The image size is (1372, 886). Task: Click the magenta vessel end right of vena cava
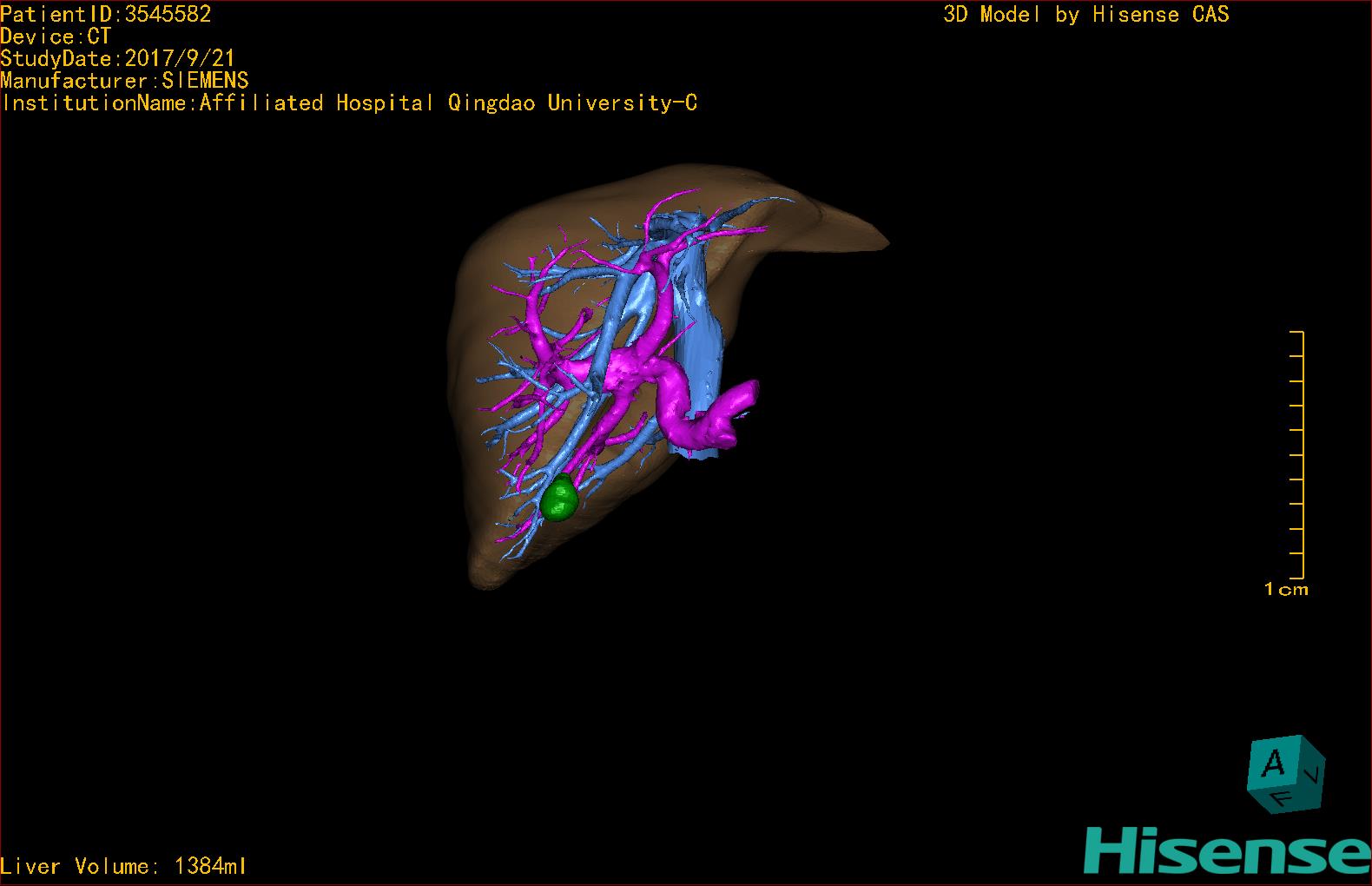(x=747, y=395)
